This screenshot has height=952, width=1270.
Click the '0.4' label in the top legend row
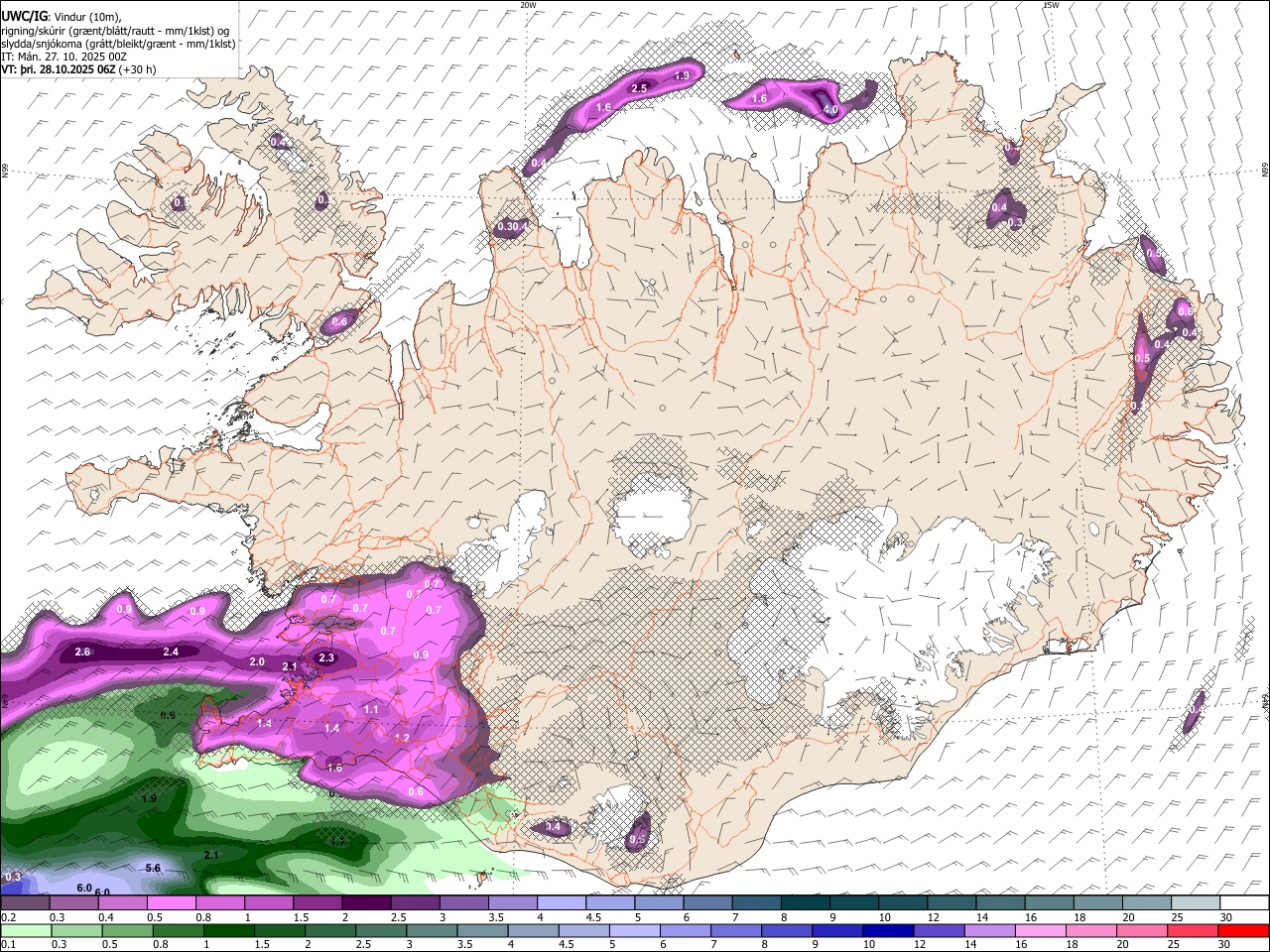(x=106, y=917)
